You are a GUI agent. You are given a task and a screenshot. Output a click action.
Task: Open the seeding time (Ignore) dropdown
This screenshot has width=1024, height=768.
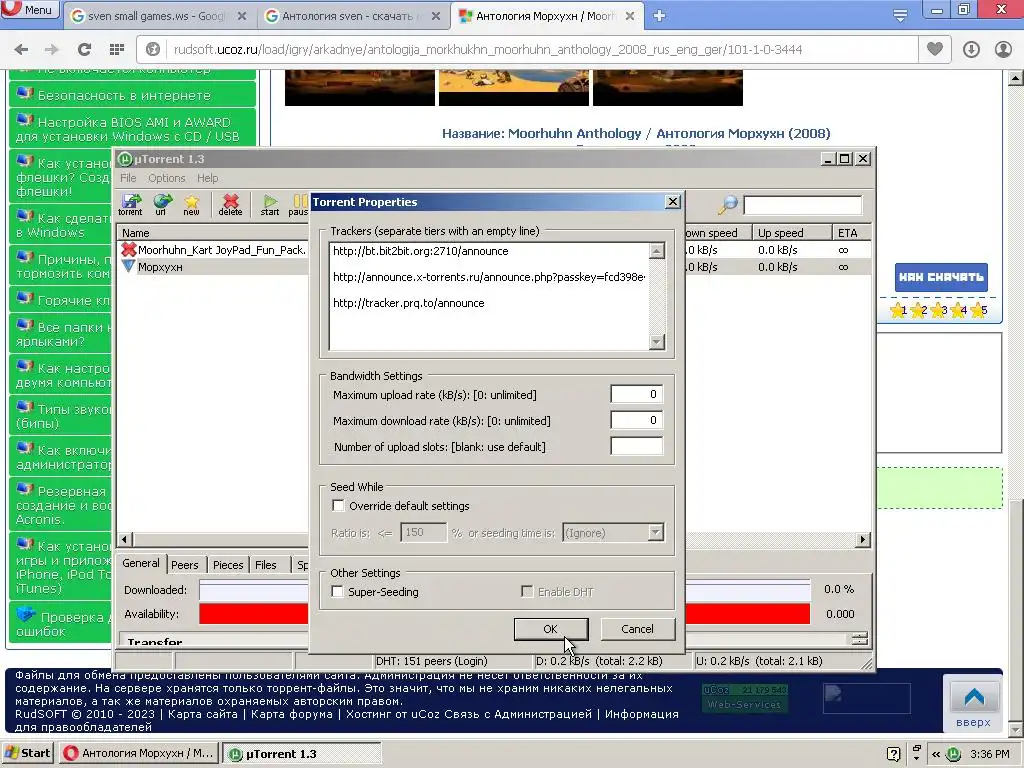(613, 533)
